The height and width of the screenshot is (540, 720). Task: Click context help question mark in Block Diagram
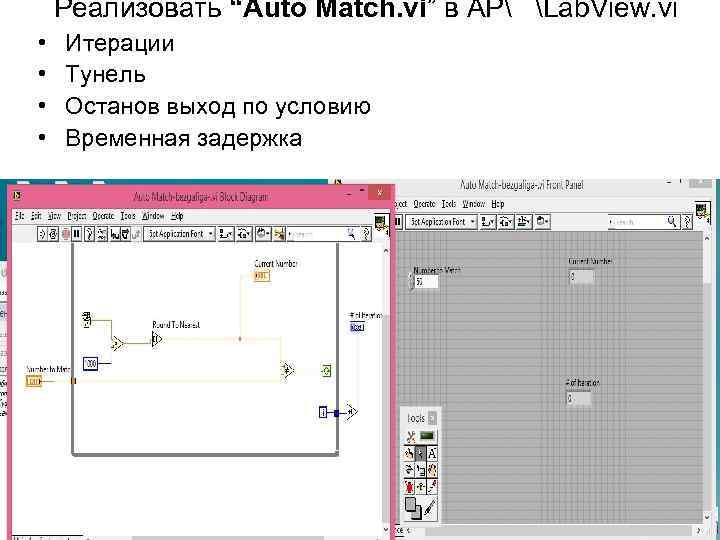click(x=366, y=234)
